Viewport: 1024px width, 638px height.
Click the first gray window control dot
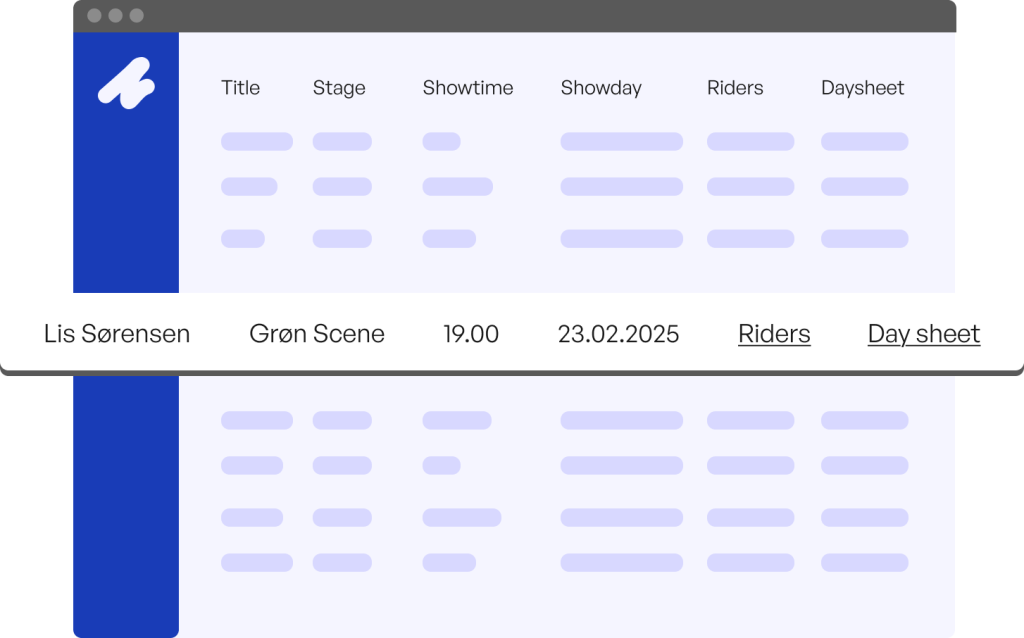(x=94, y=16)
